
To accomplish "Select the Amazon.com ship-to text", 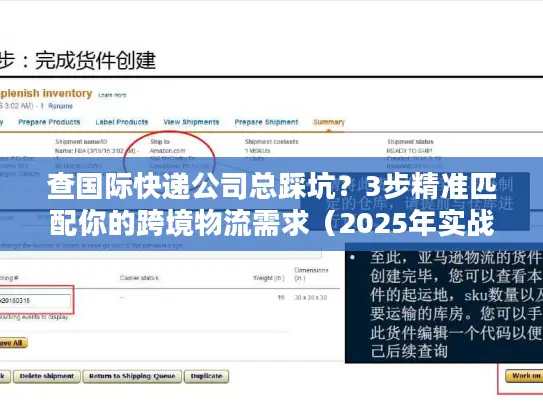I will point(168,151).
